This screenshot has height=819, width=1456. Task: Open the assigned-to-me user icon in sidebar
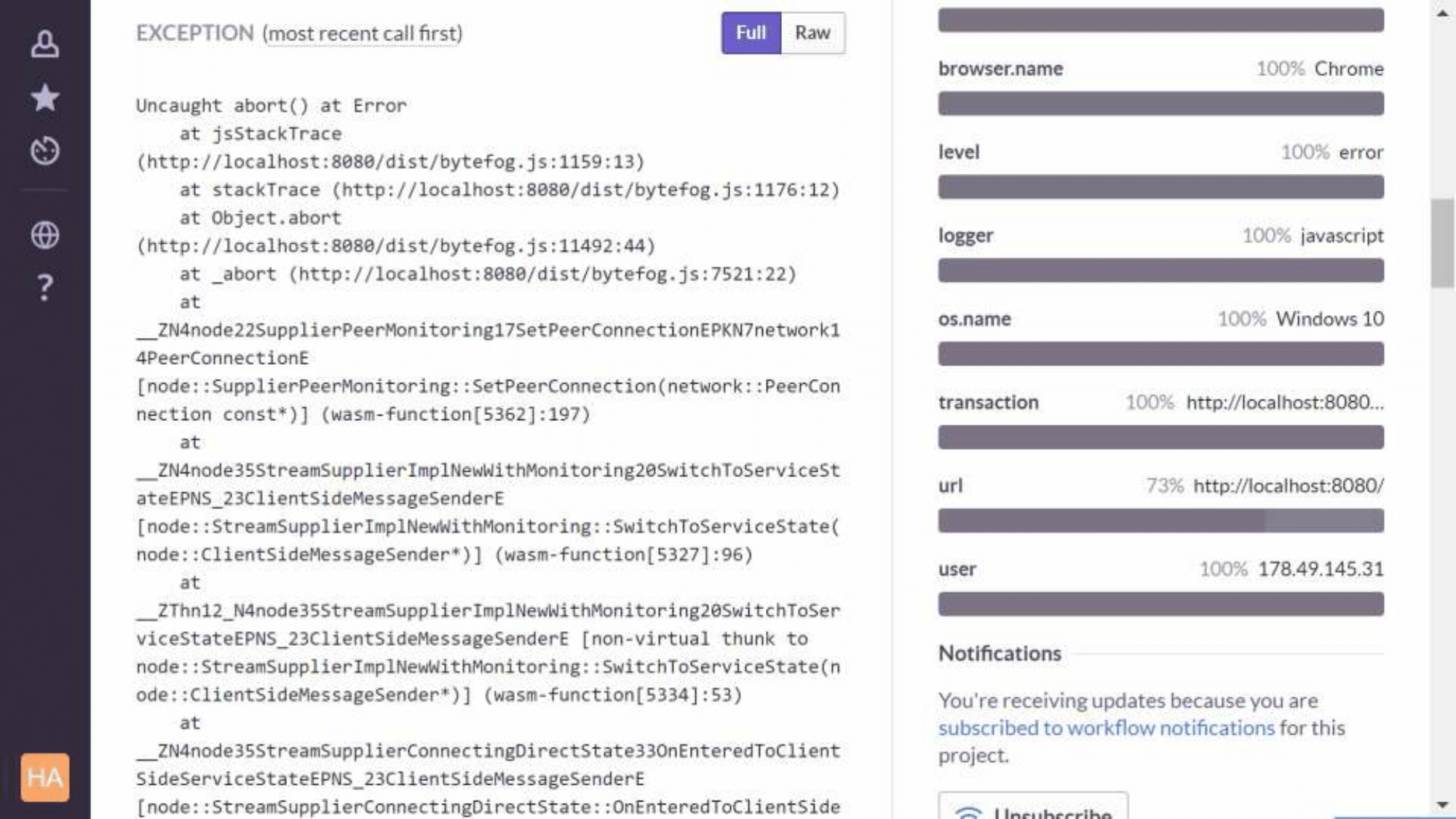[x=44, y=44]
